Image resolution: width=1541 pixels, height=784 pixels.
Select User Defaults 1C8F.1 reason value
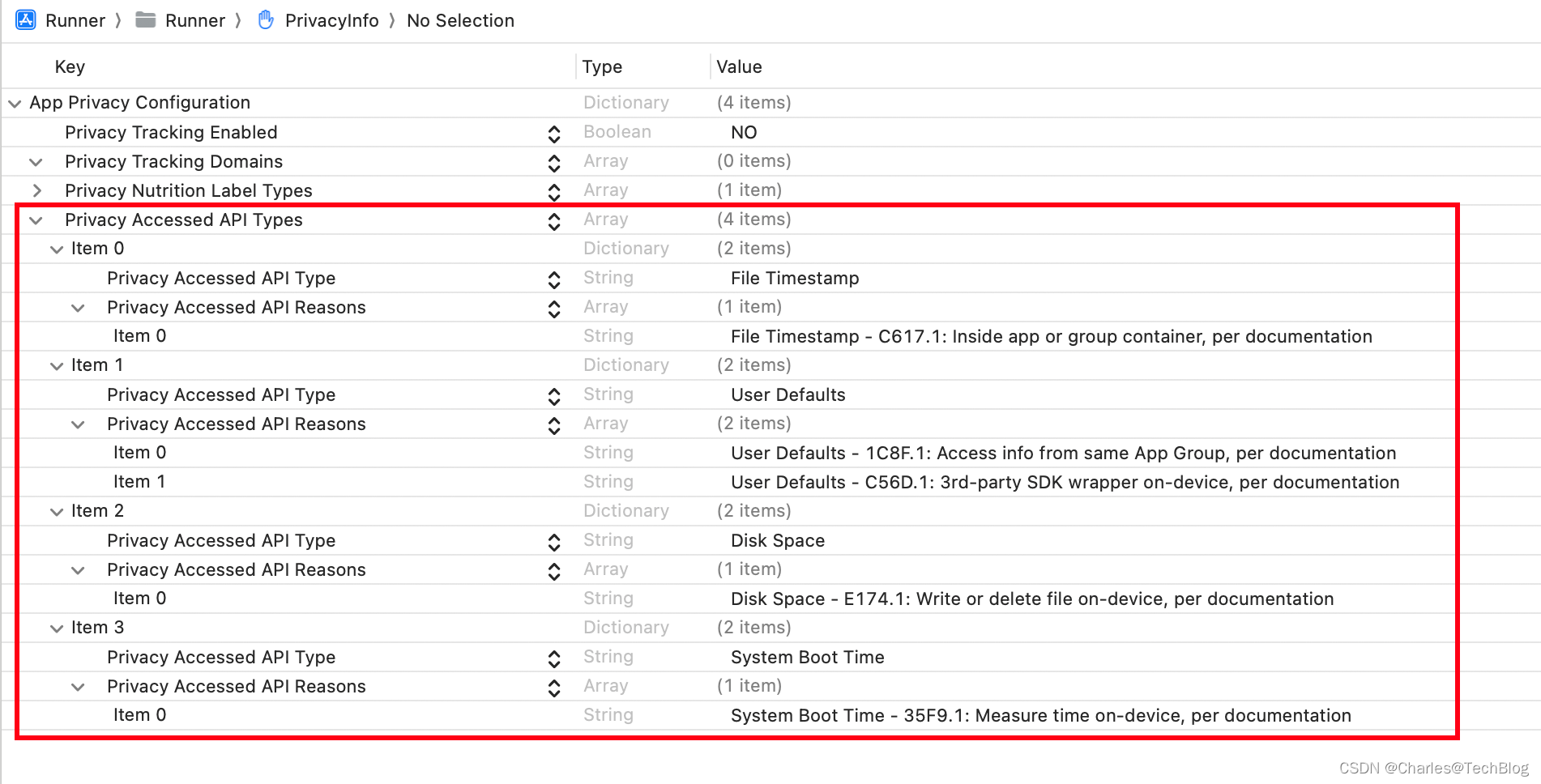[1064, 453]
